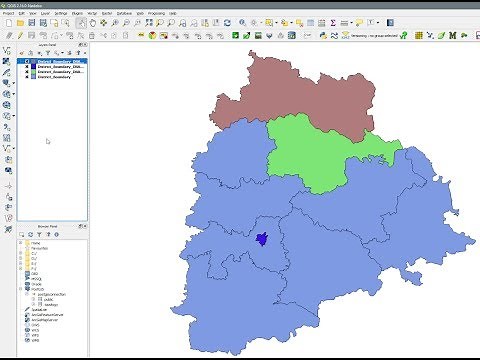
Task: Click the info icon in Browser Panel toolbar
Action: 57,234
